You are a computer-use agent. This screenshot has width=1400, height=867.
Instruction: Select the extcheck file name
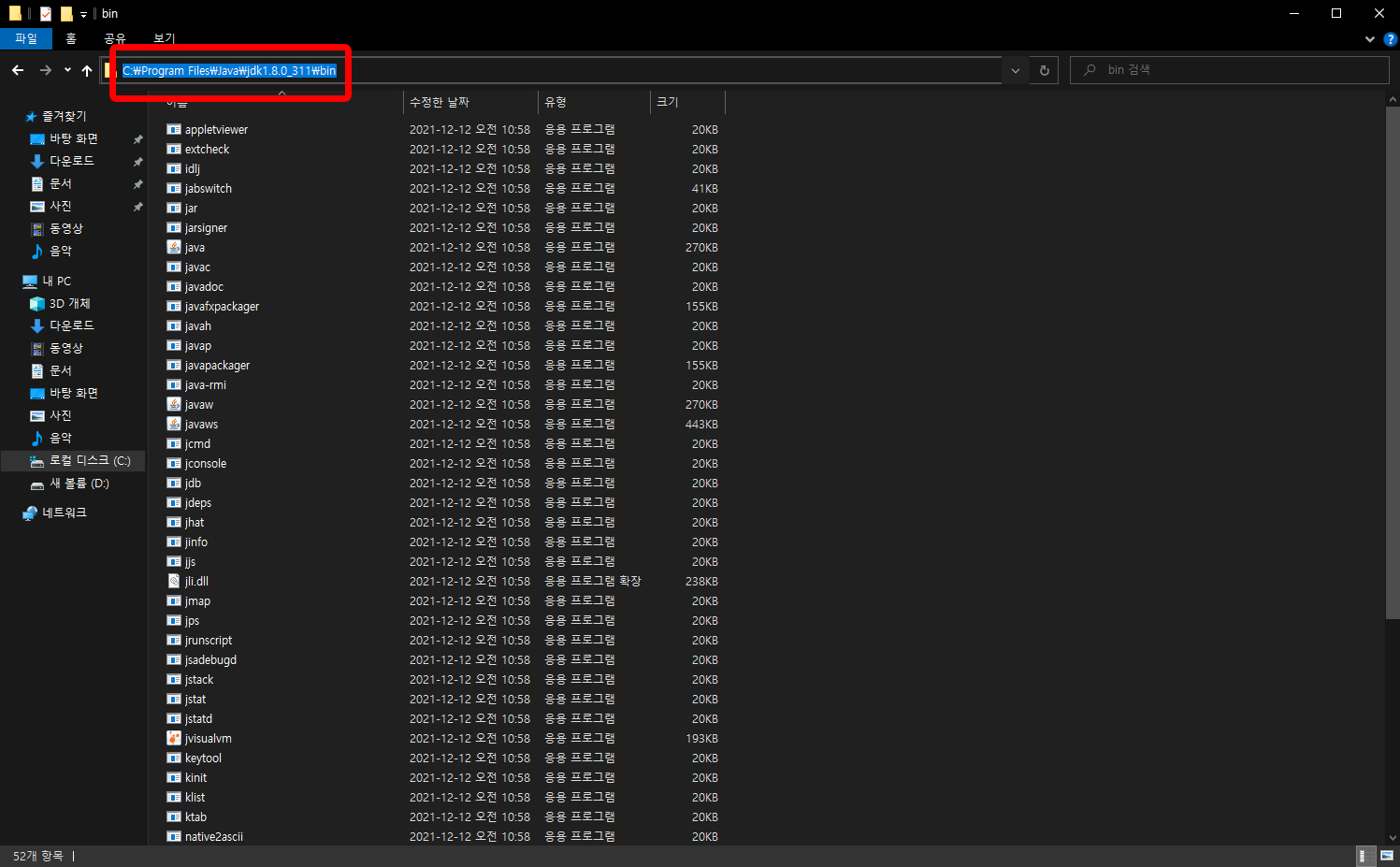[207, 150]
